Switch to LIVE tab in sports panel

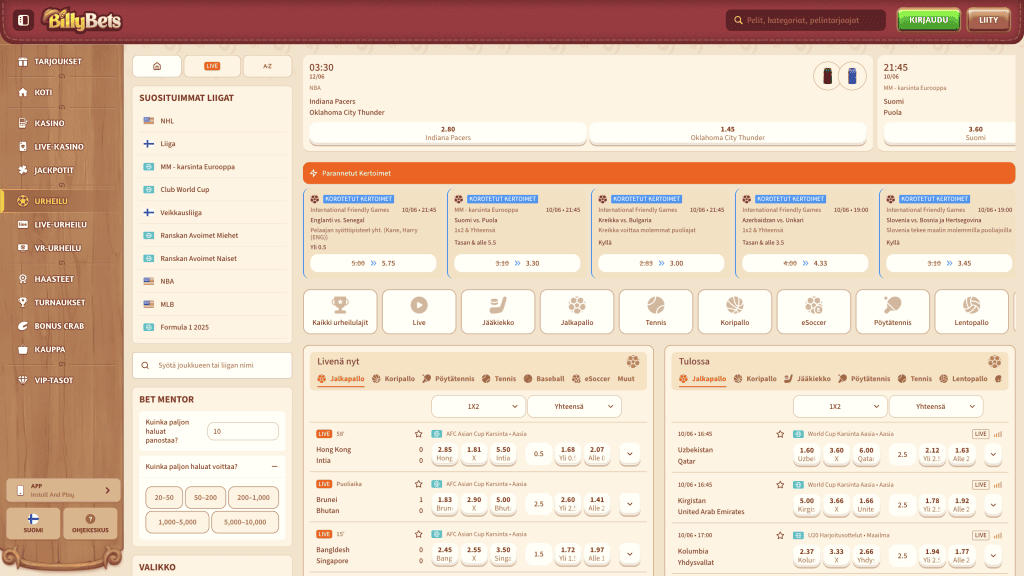tap(212, 66)
